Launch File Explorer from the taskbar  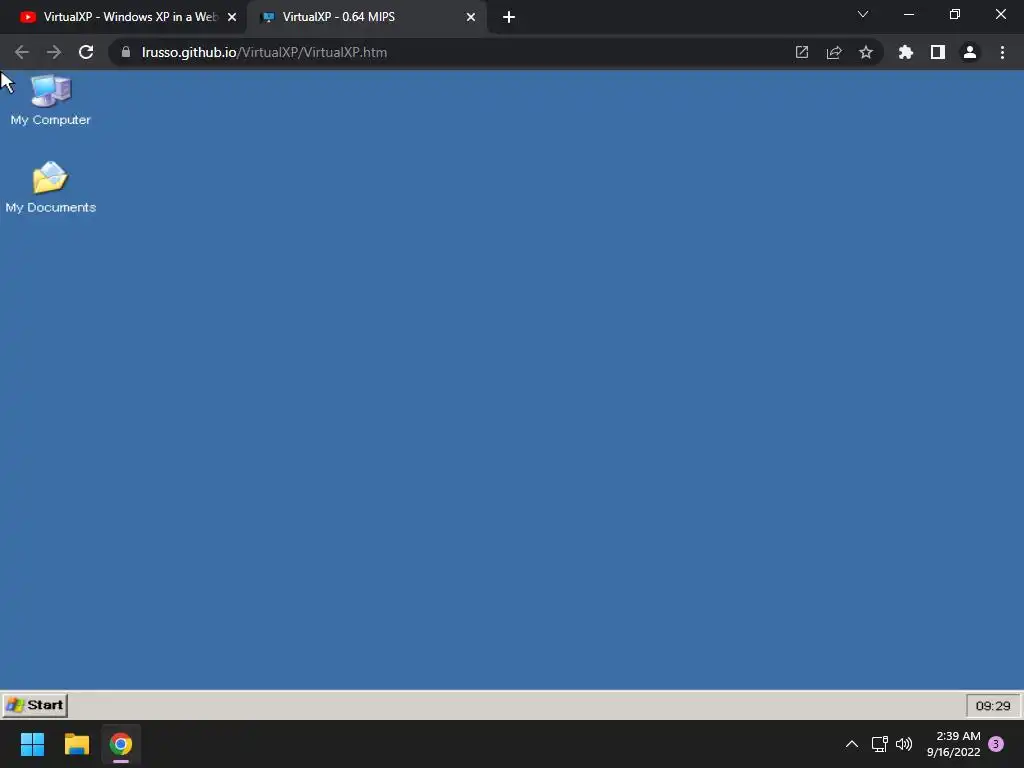(76, 744)
